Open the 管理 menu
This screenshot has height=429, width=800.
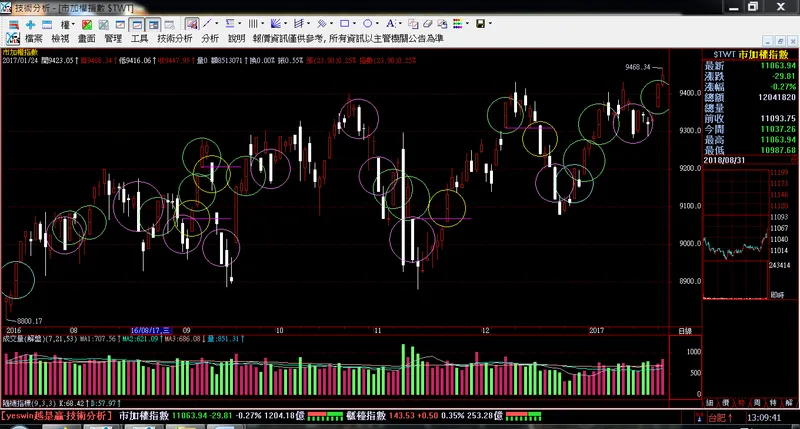[113, 38]
